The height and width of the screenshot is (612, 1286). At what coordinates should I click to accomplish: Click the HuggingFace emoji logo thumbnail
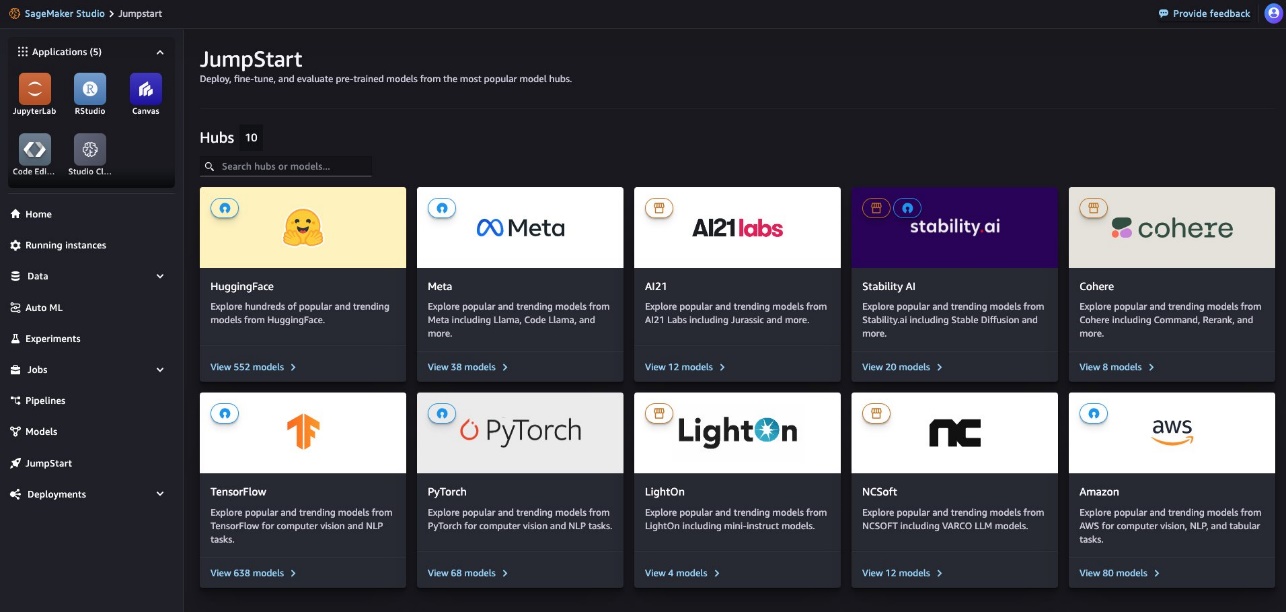pyautogui.click(x=303, y=227)
